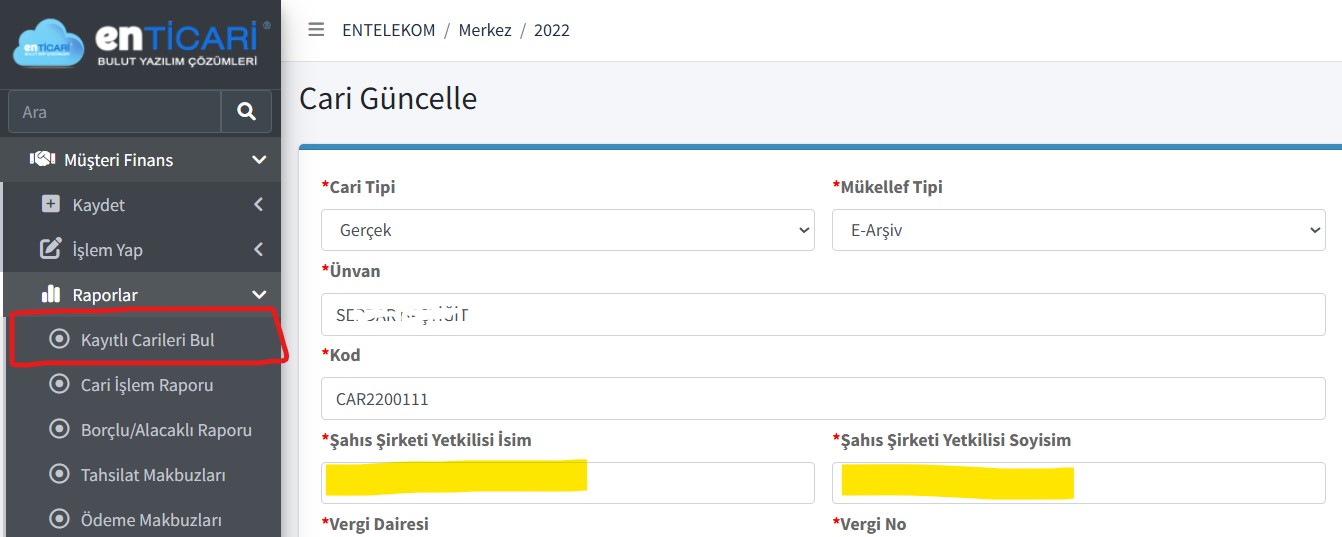Click the enTicari cloud logo
Image resolution: width=1342 pixels, height=537 pixels.
pyautogui.click(x=48, y=45)
